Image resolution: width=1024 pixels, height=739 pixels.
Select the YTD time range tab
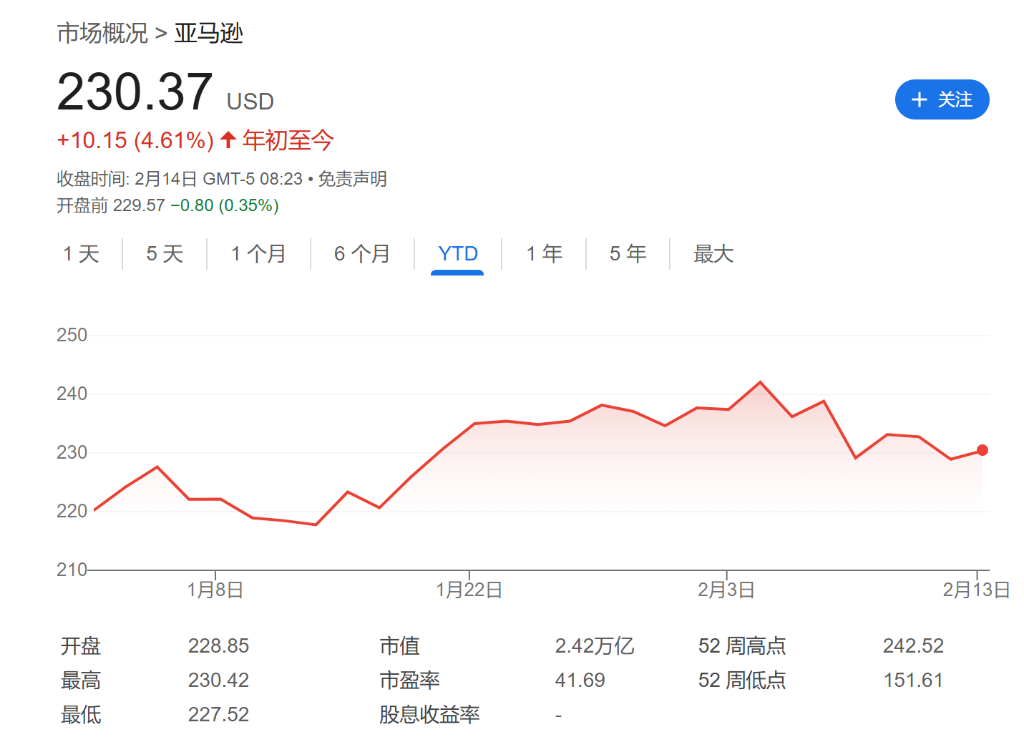click(x=457, y=254)
